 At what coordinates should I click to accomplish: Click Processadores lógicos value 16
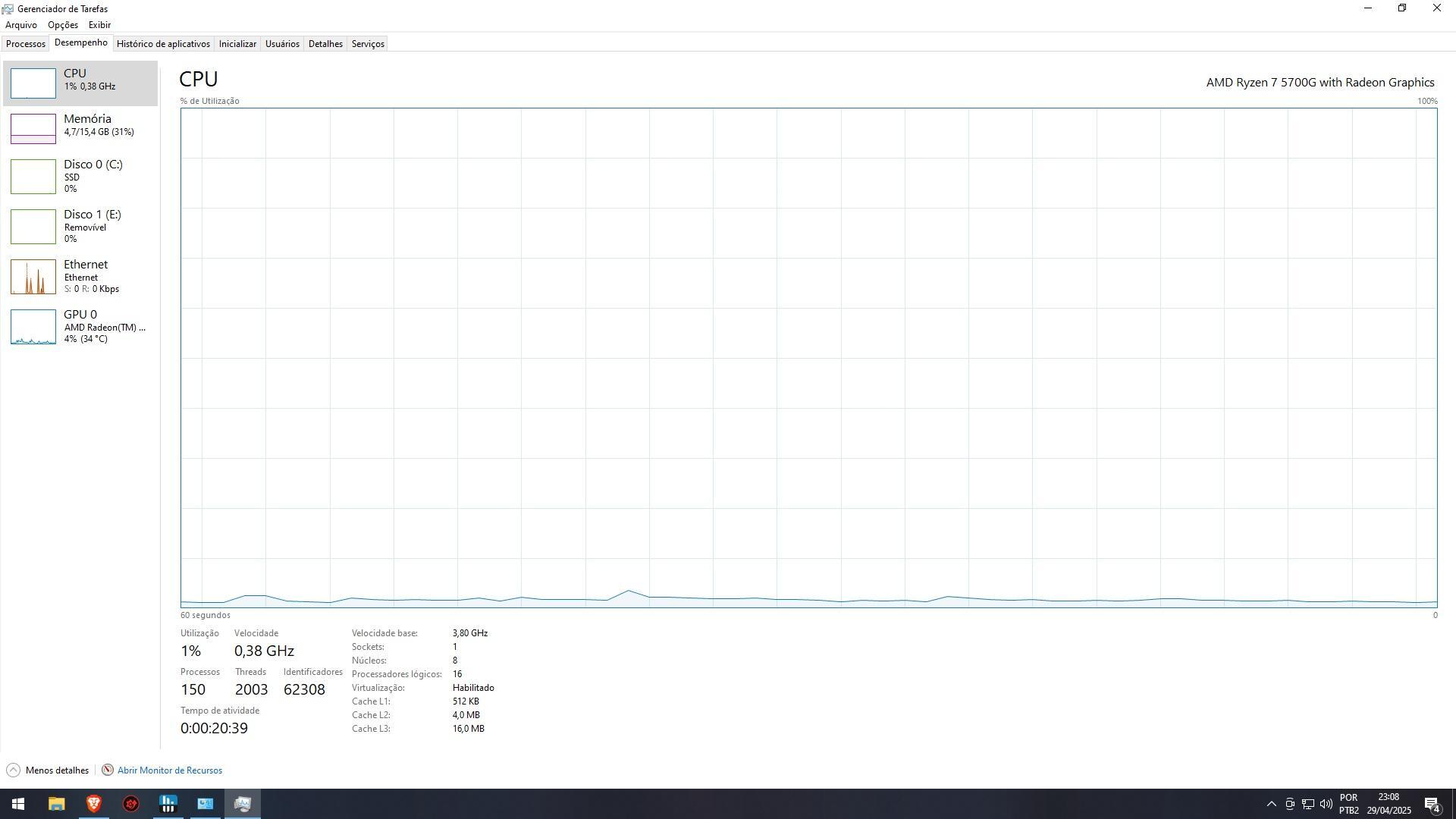(x=457, y=674)
